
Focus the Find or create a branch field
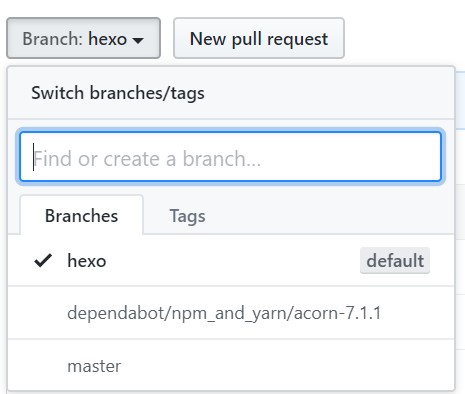[231, 157]
